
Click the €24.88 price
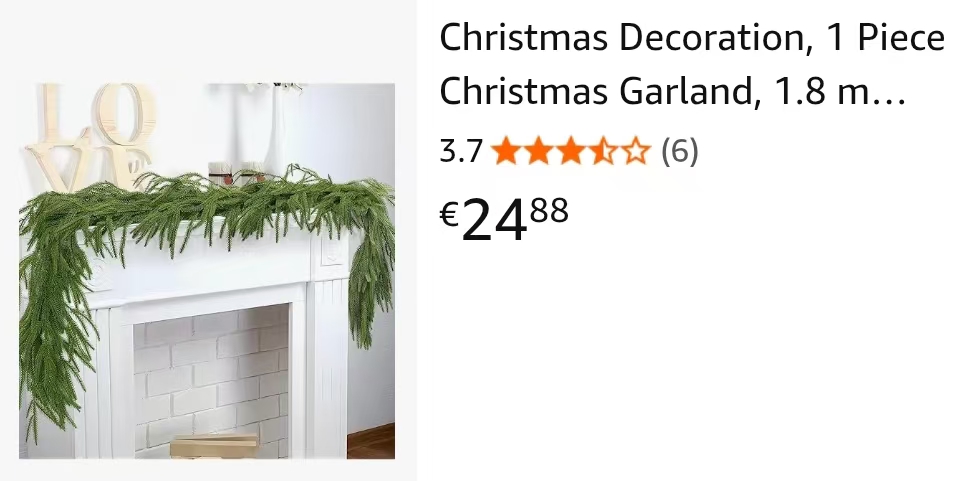[504, 220]
